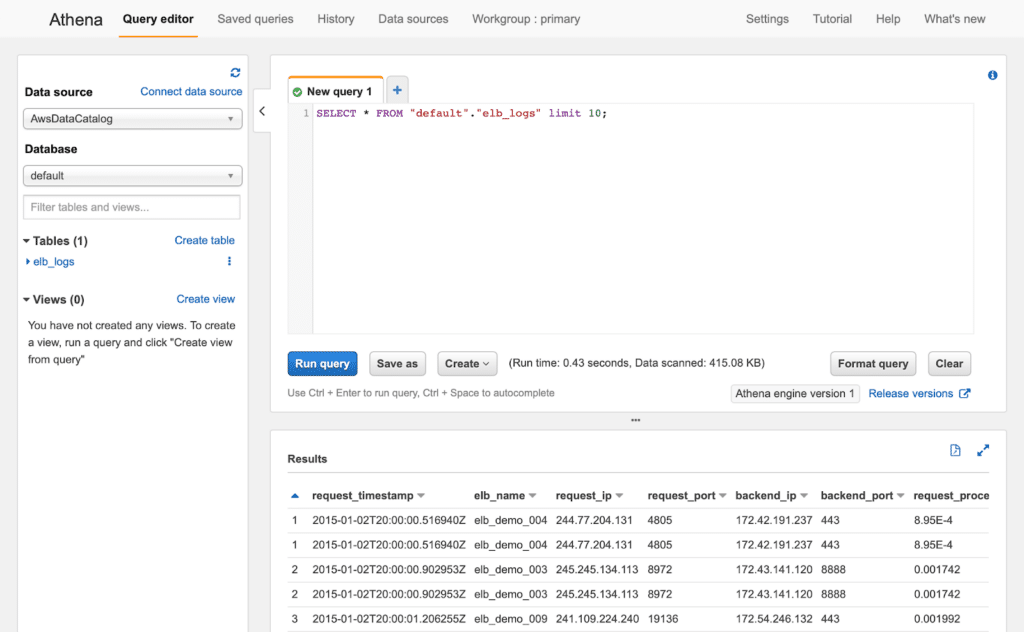The width and height of the screenshot is (1024, 632).
Task: Open backend_ip column filter arrow
Action: [804, 496]
